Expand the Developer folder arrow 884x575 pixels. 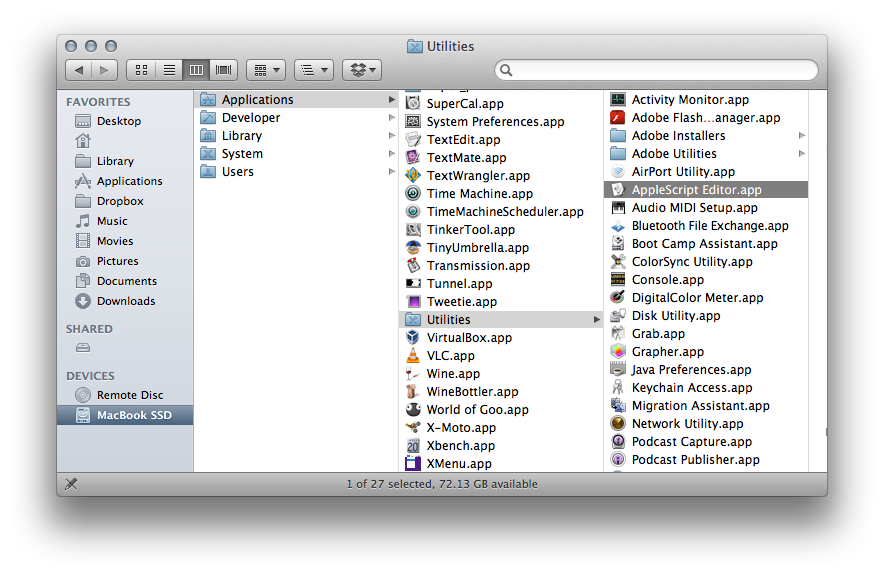tap(391, 118)
